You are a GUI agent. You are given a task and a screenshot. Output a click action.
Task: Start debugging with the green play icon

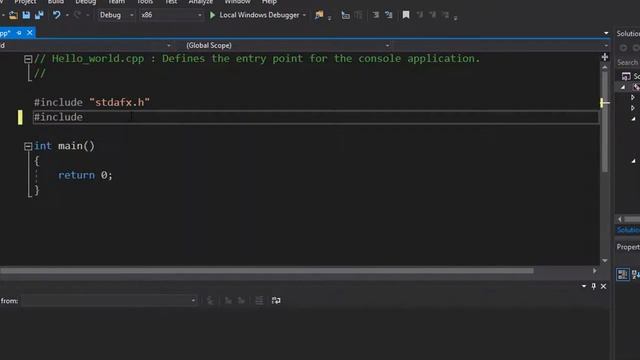tap(212, 15)
